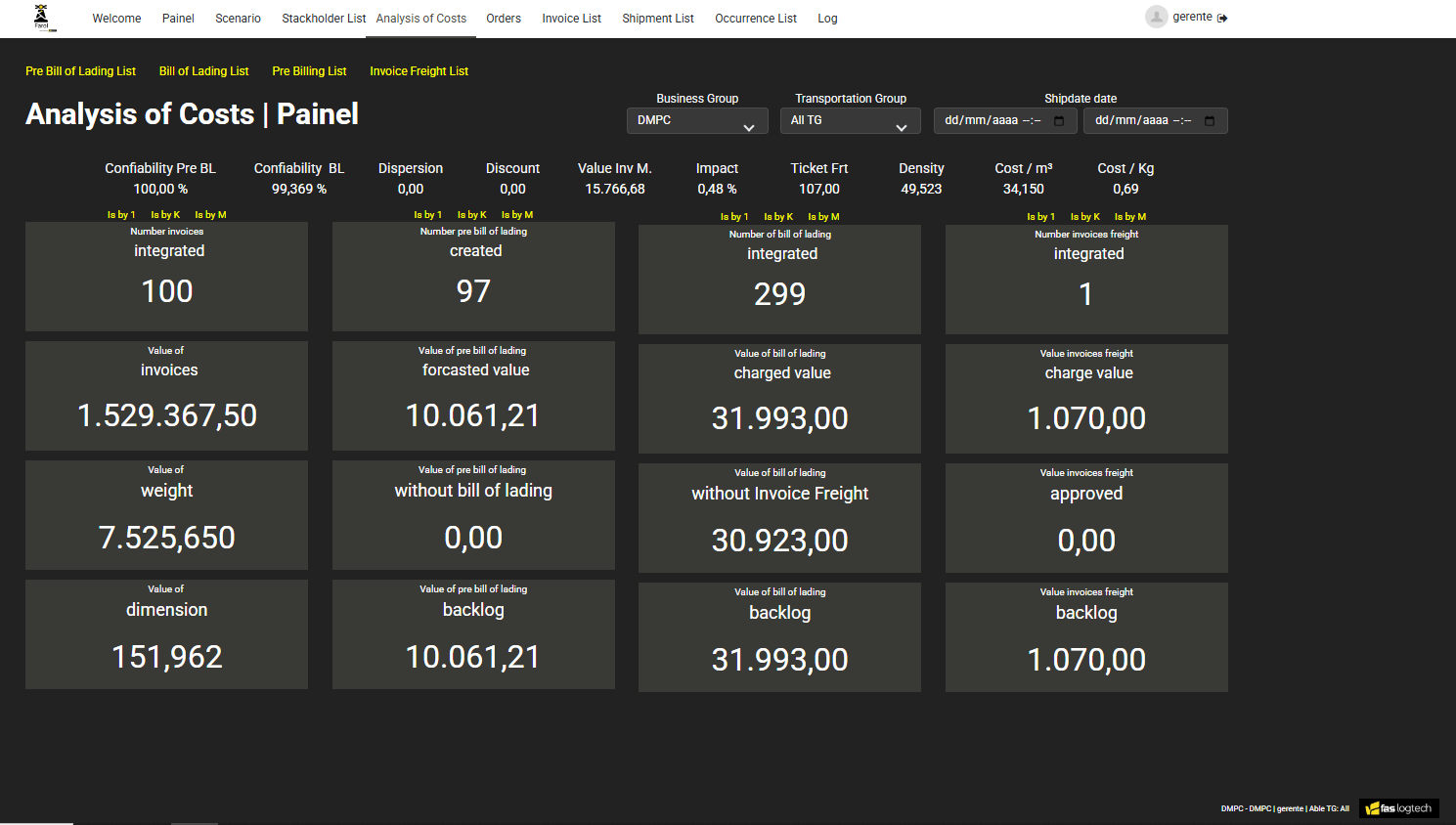Open calendar picker on second Shipdate field
Viewport: 1456px width, 825px height.
[x=1210, y=120]
